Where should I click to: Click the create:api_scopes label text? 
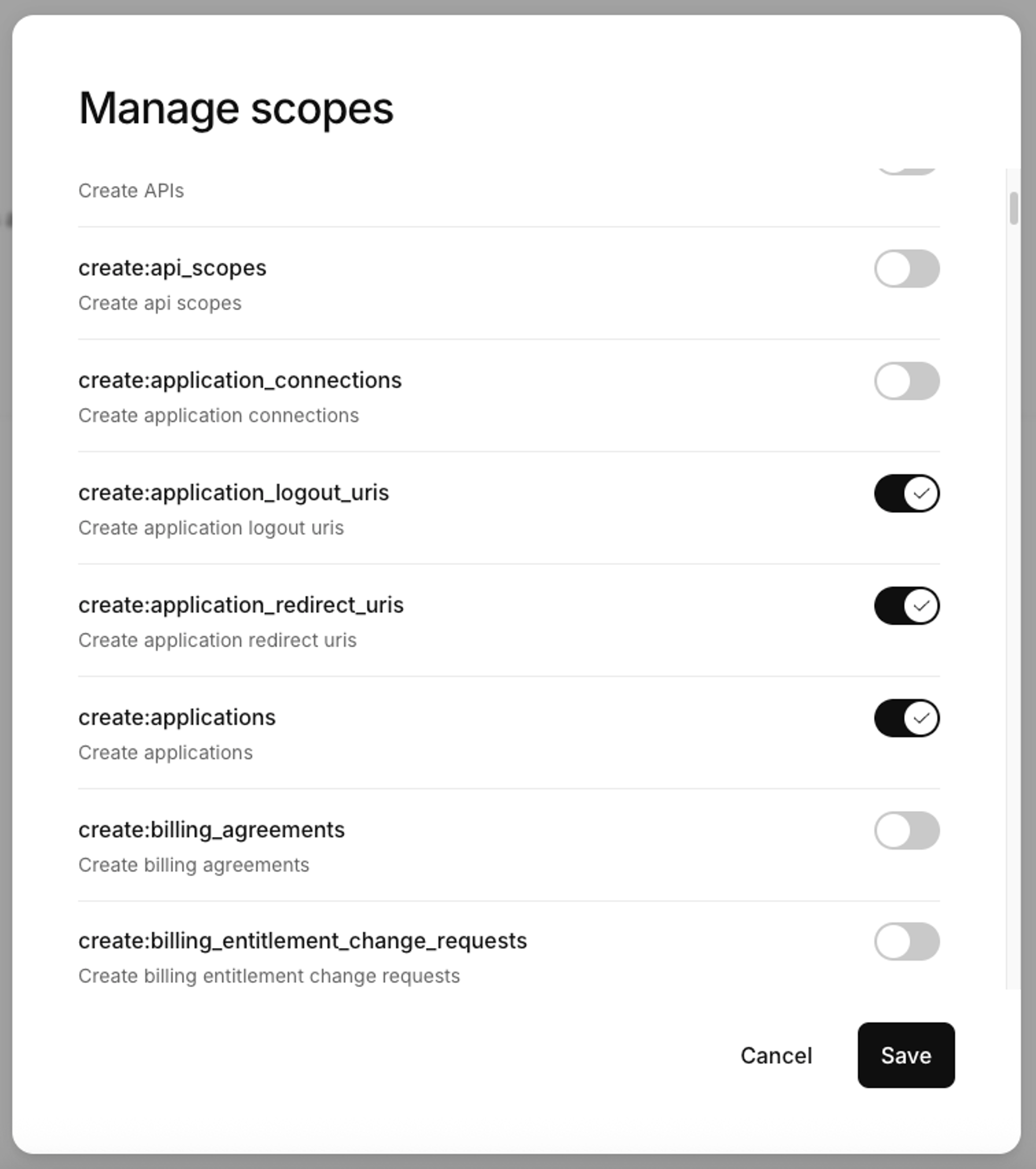[172, 267]
